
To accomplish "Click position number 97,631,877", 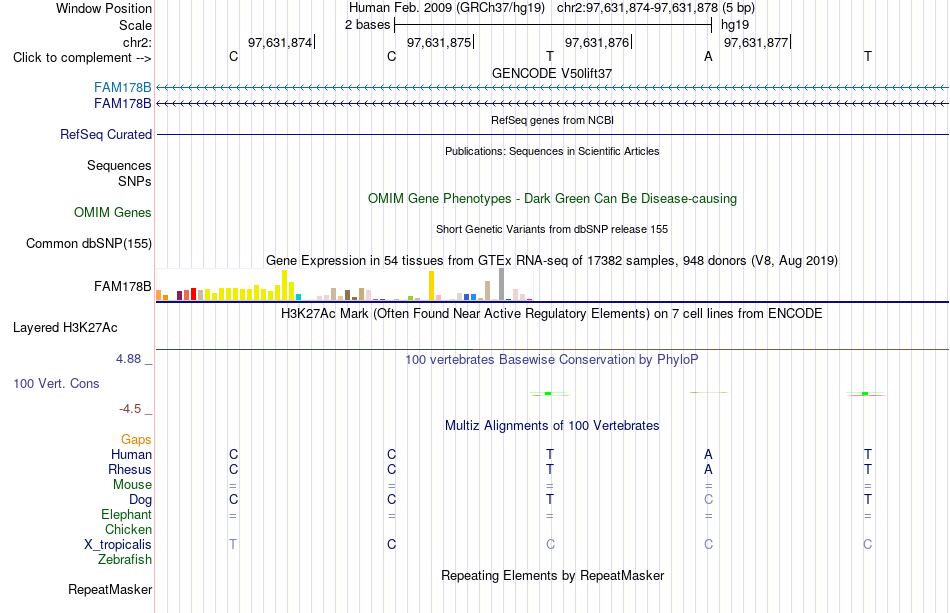I will pos(756,42).
